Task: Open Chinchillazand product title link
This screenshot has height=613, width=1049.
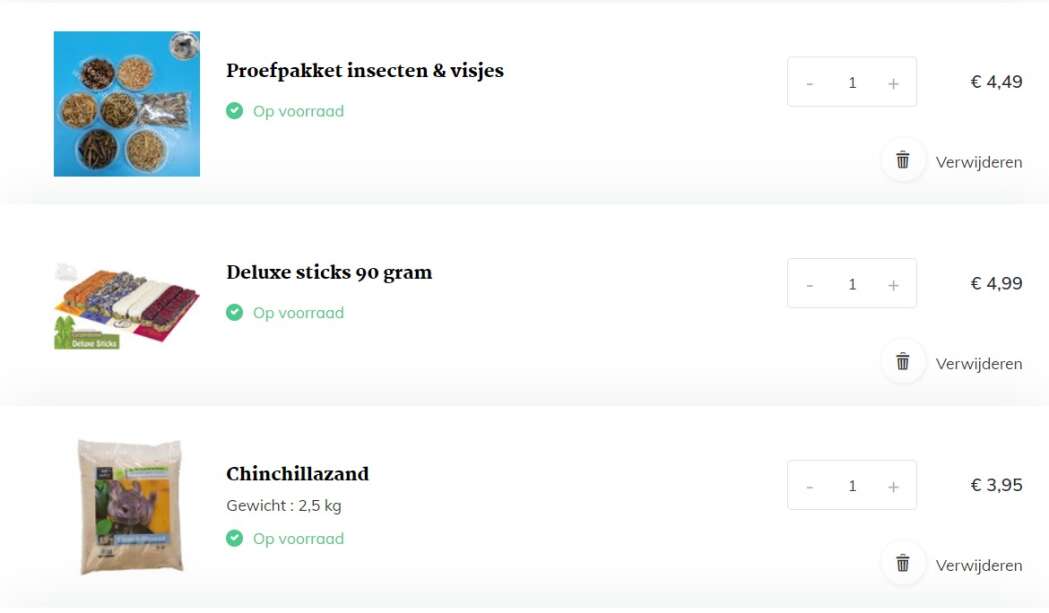Action: [x=298, y=474]
